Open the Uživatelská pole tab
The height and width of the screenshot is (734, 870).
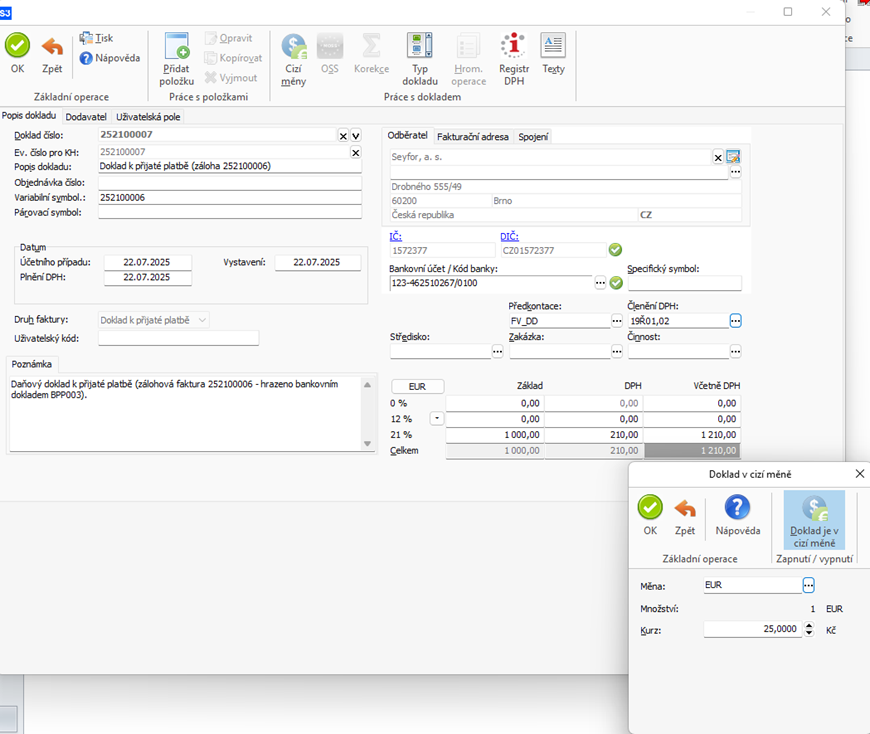click(x=148, y=117)
